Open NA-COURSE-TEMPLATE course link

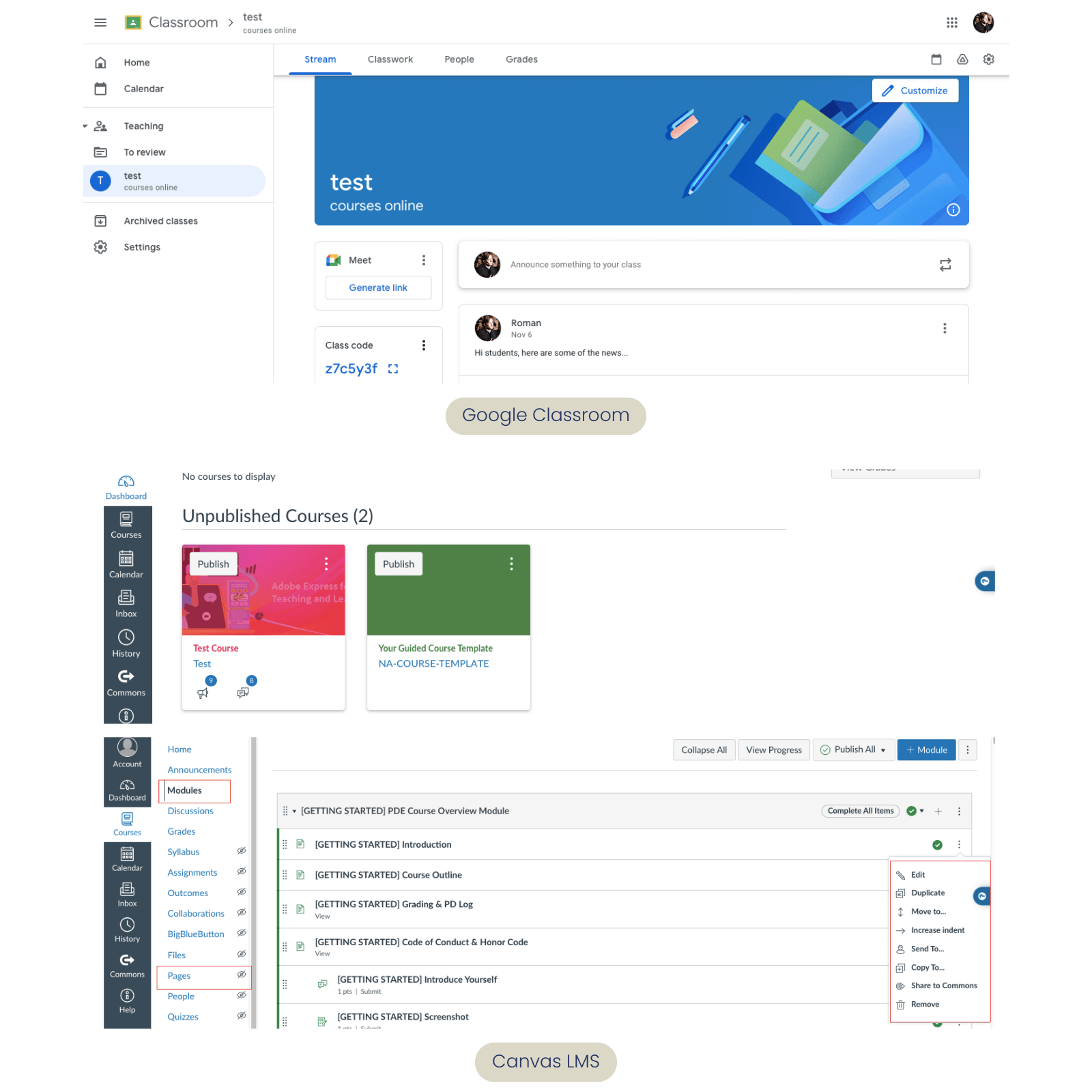tap(433, 663)
